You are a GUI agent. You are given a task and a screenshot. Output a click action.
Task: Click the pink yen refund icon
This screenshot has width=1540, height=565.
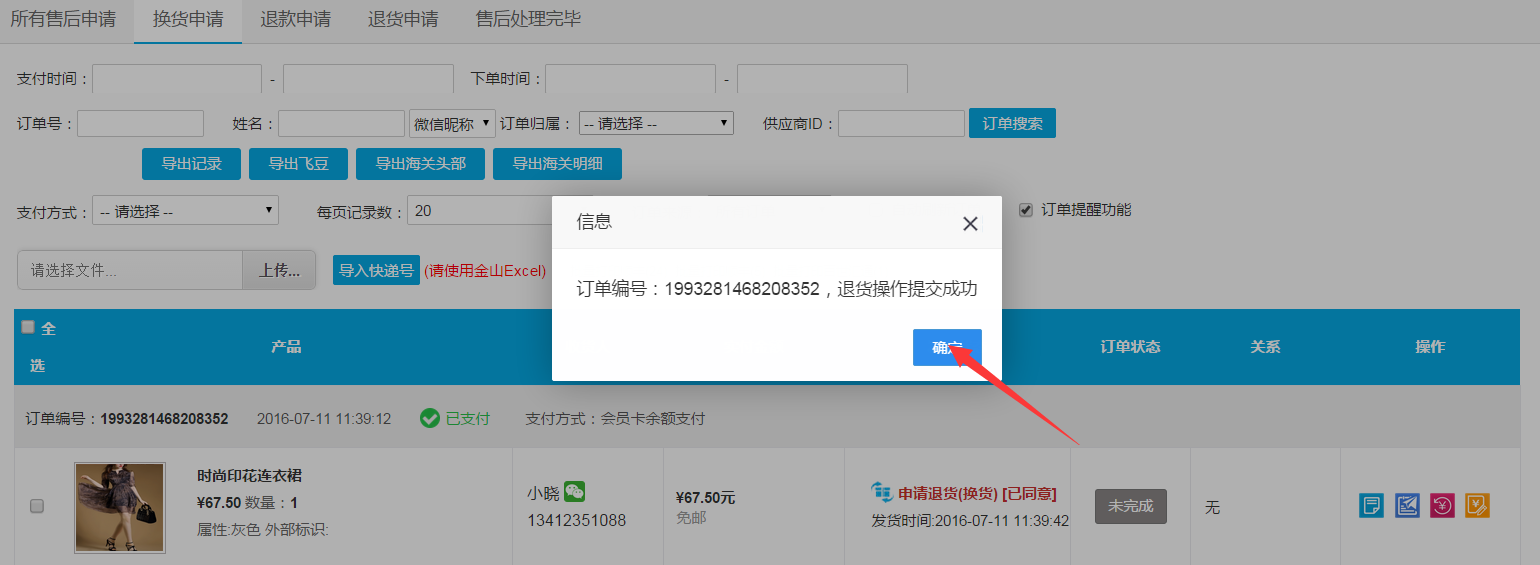click(1442, 506)
